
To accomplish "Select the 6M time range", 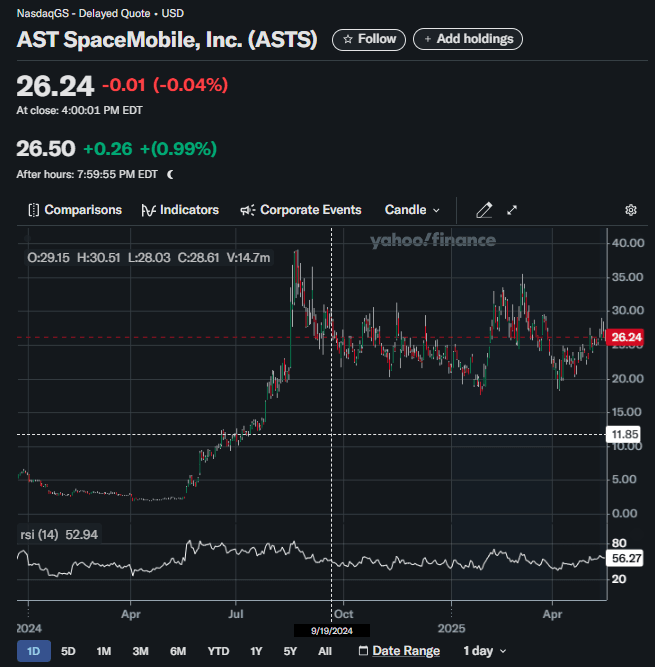I will coord(178,651).
